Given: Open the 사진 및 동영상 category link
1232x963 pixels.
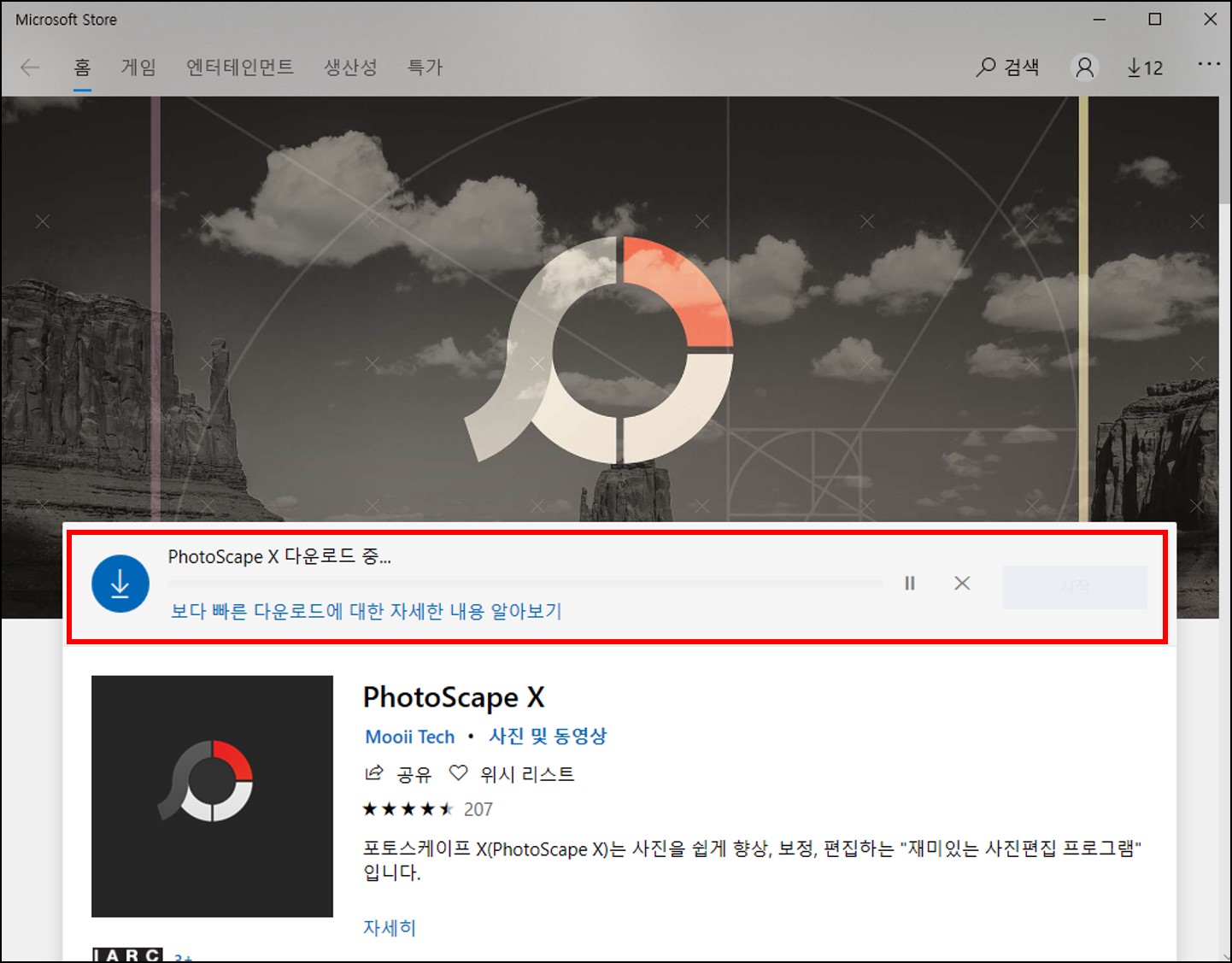Looking at the screenshot, I should [548, 736].
